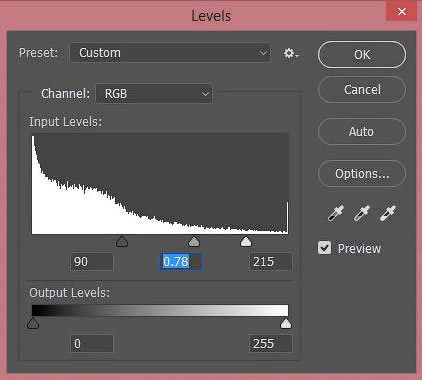Toggle the Preview checkbox

(x=324, y=248)
